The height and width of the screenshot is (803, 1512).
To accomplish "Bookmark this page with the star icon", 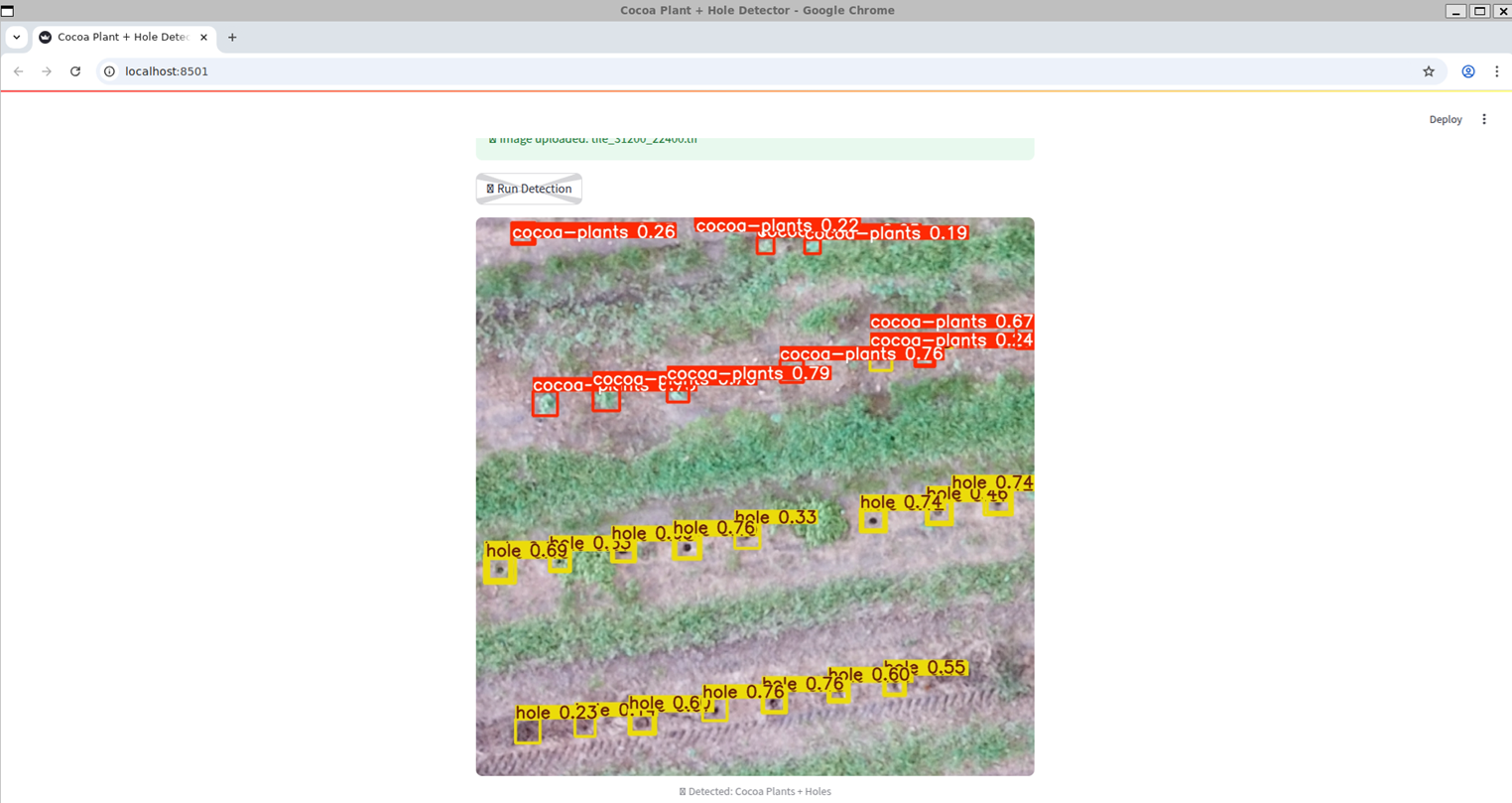I will [x=1429, y=71].
